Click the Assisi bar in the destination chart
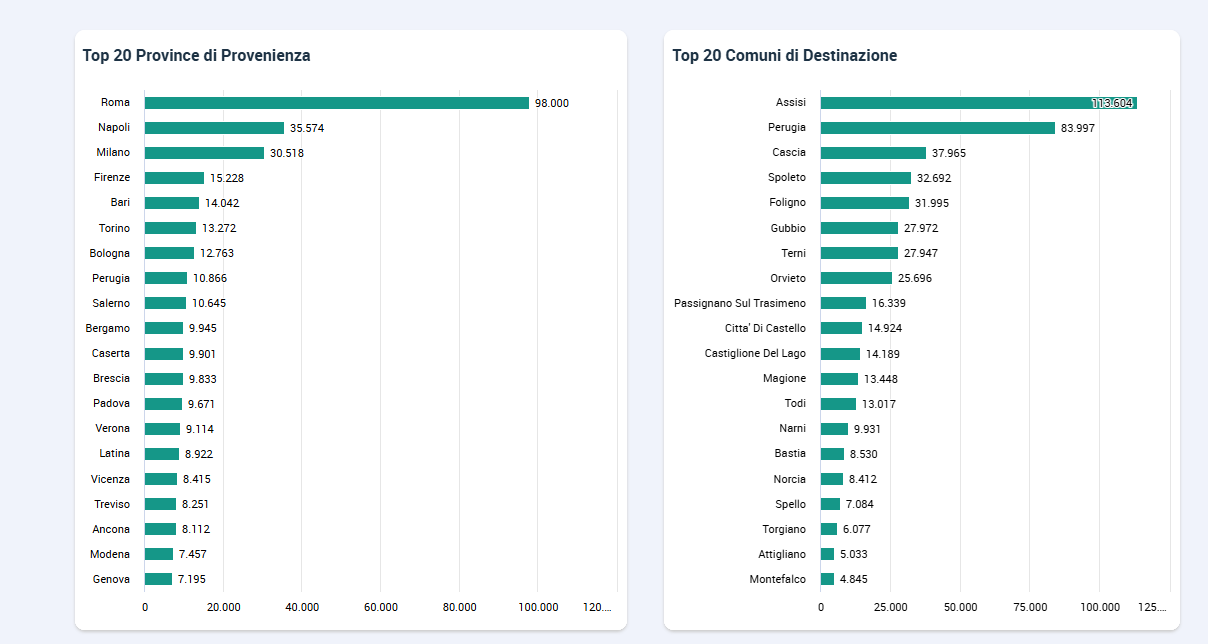The width and height of the screenshot is (1208, 644). [978, 103]
